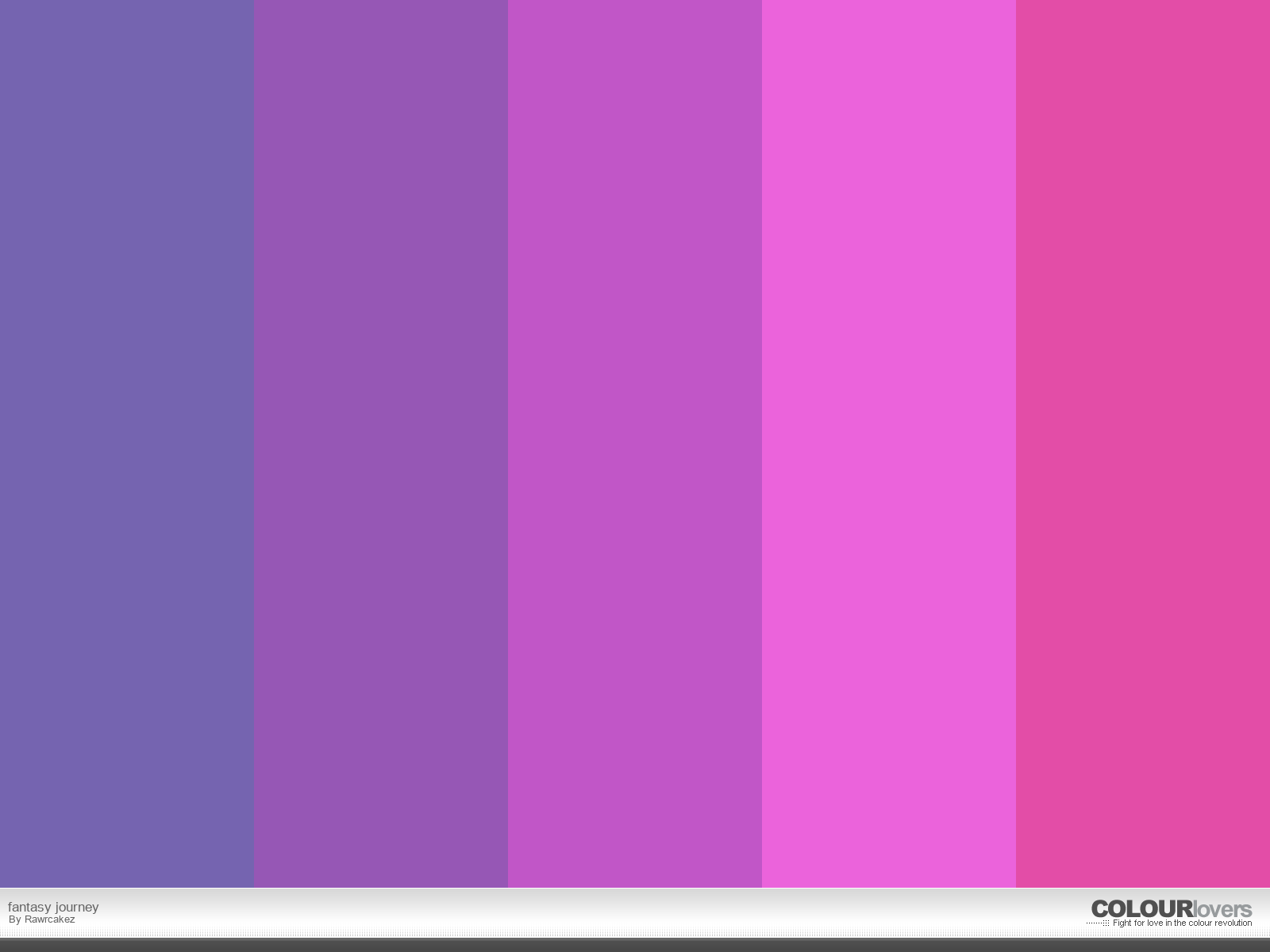The image size is (1270, 952).
Task: Click the word 'revolution' in the tagline
Action: pos(1233,923)
